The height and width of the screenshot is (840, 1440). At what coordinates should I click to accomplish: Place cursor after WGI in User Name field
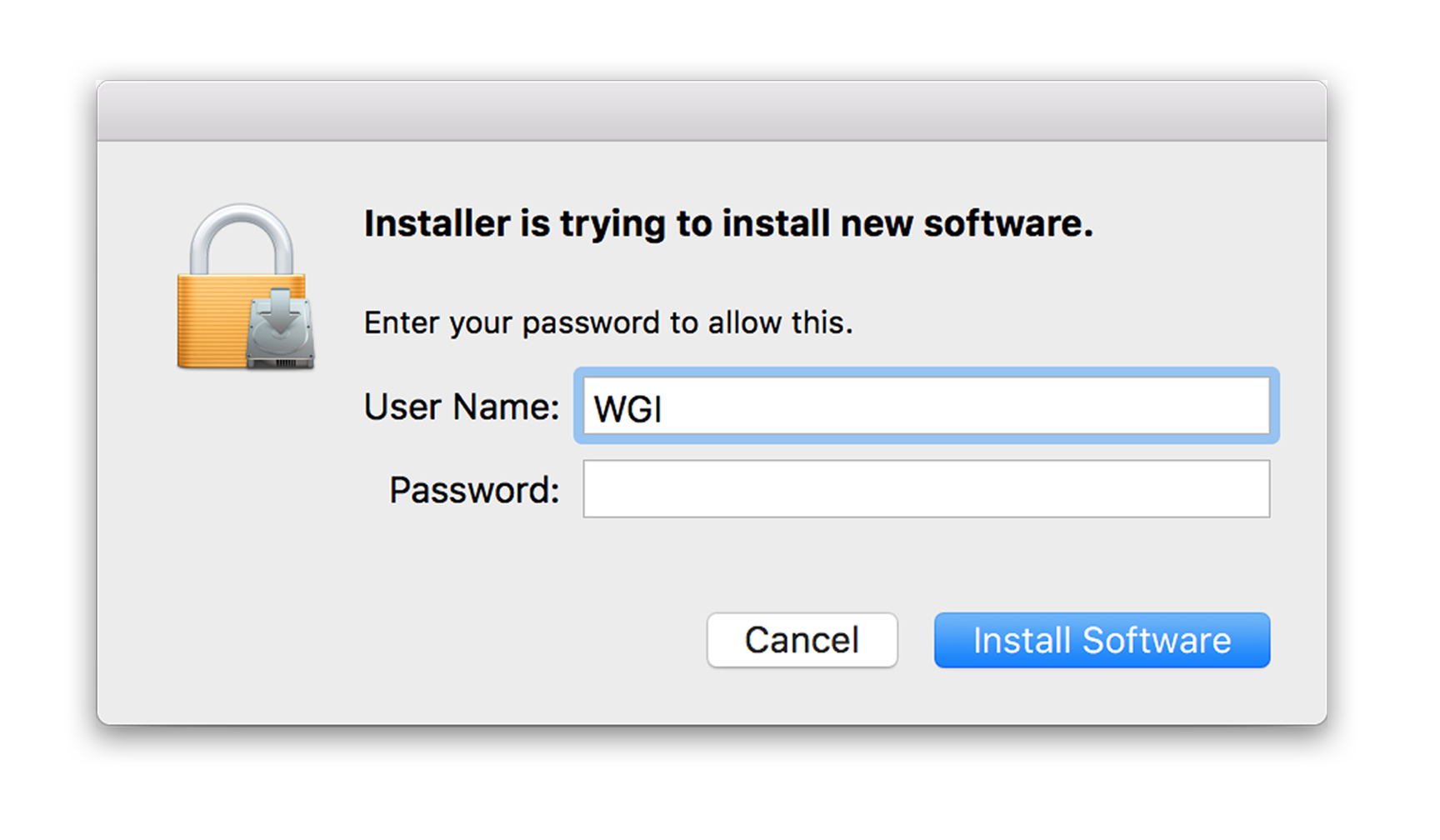click(x=666, y=408)
